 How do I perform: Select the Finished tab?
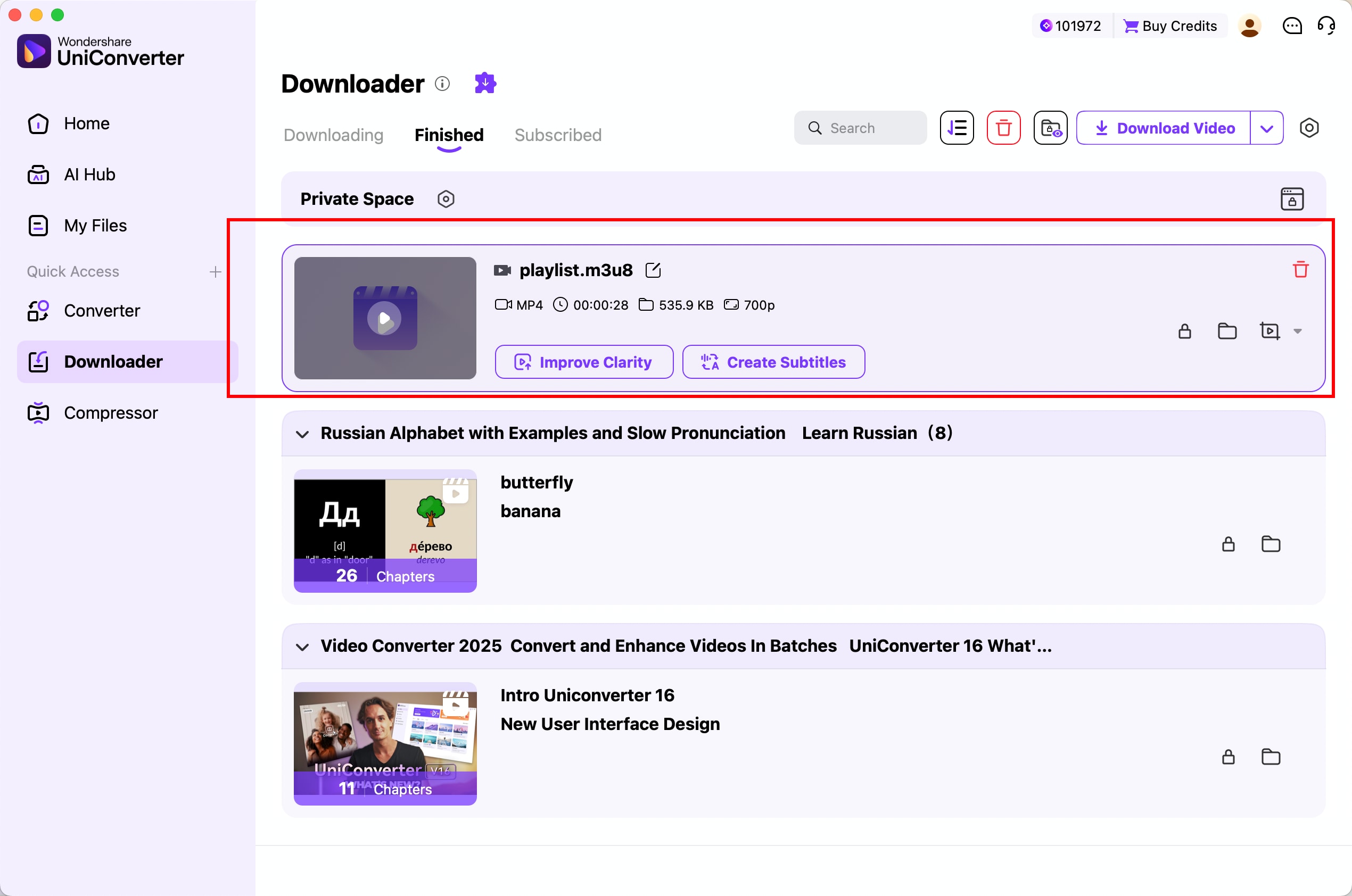tap(449, 135)
